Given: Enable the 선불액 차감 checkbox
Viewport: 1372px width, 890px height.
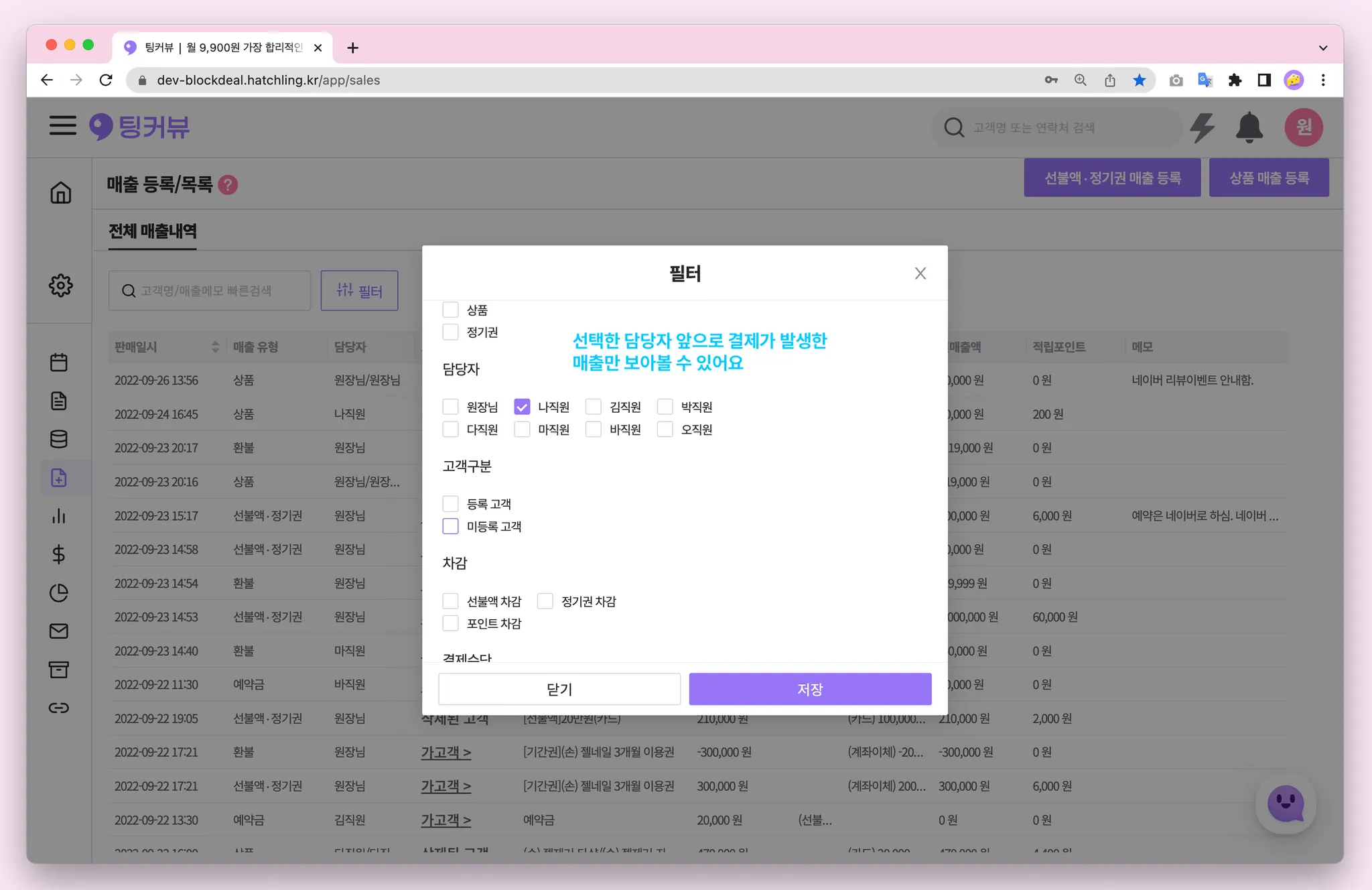Looking at the screenshot, I should point(451,601).
